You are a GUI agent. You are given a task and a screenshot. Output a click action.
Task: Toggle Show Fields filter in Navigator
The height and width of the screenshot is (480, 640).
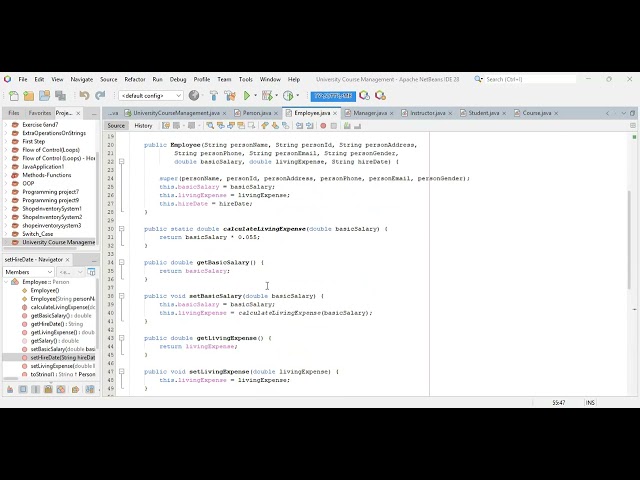point(23,389)
